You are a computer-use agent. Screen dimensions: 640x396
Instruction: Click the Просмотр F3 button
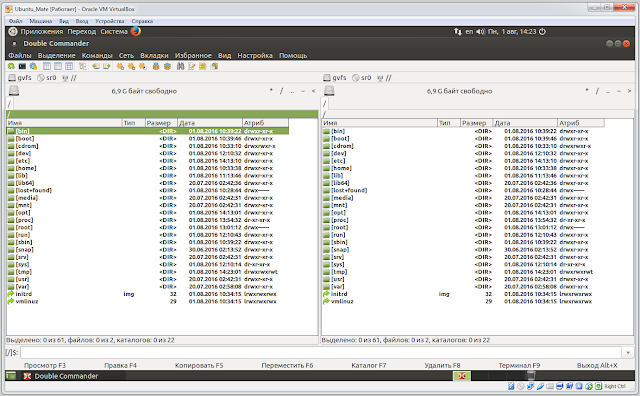[44, 365]
